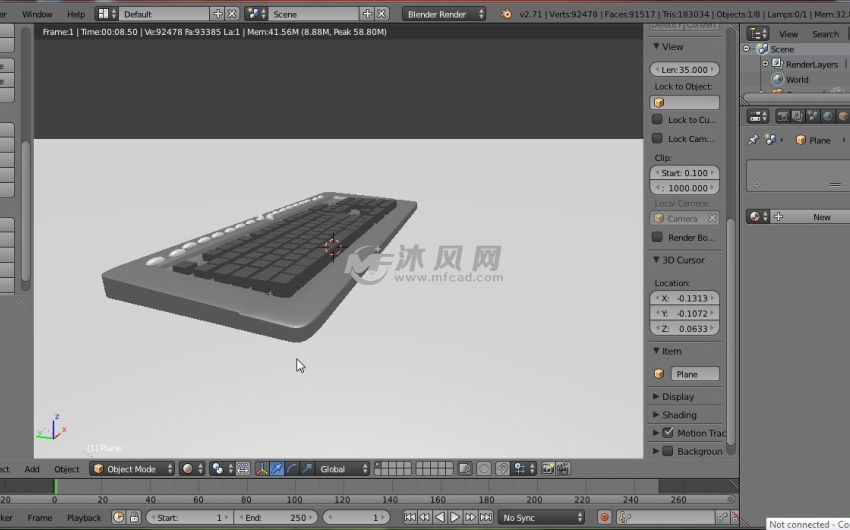Jump to the last frame of the timeline
The image size is (850, 530).
coord(485,517)
